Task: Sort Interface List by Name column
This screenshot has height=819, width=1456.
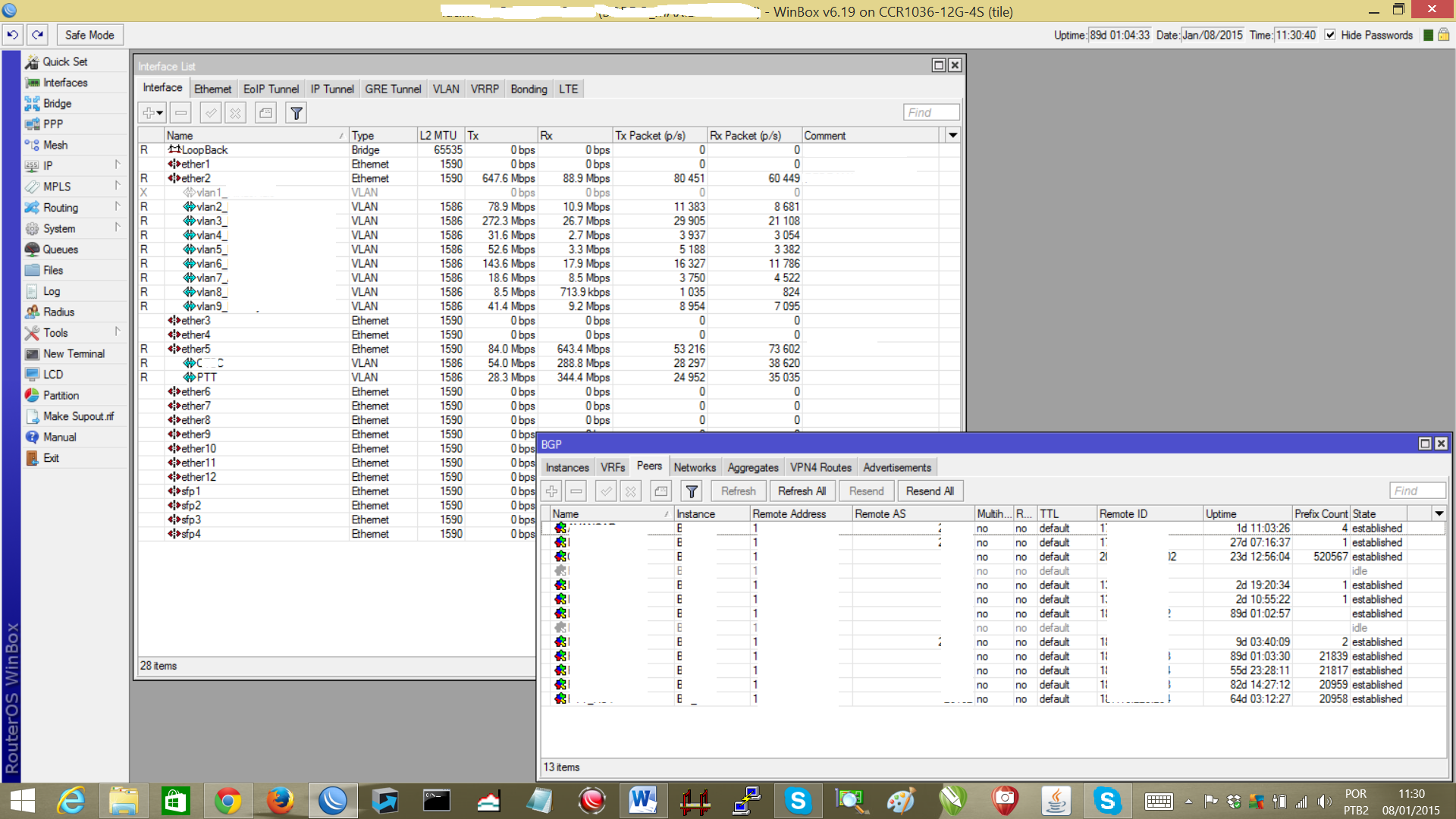Action: [x=256, y=135]
